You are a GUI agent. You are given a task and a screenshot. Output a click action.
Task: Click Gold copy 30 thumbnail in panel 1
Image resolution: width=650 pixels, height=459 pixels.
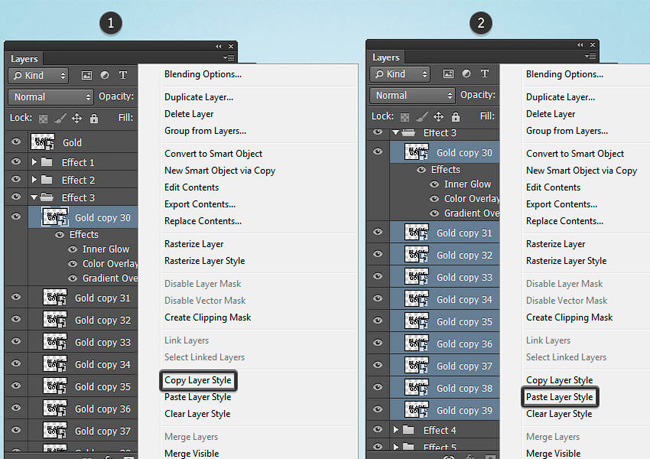55,217
